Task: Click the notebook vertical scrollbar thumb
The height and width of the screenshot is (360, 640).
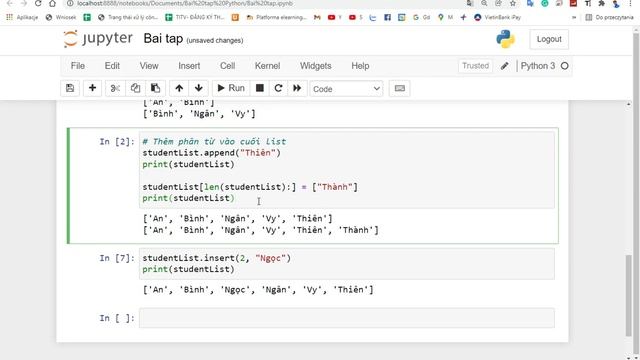Action: click(x=629, y=295)
